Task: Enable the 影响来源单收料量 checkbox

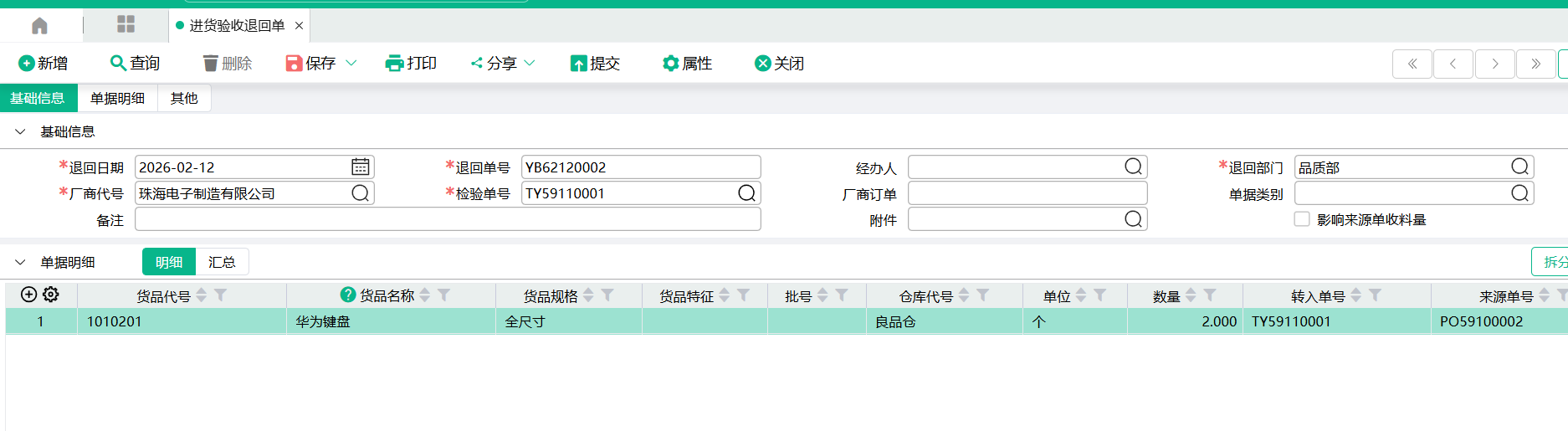Action: pyautogui.click(x=1302, y=219)
